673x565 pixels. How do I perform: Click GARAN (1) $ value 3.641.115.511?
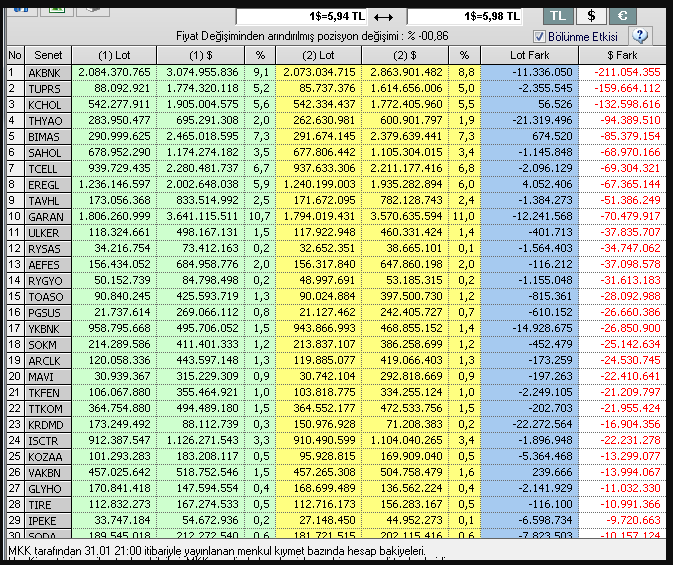click(x=202, y=216)
